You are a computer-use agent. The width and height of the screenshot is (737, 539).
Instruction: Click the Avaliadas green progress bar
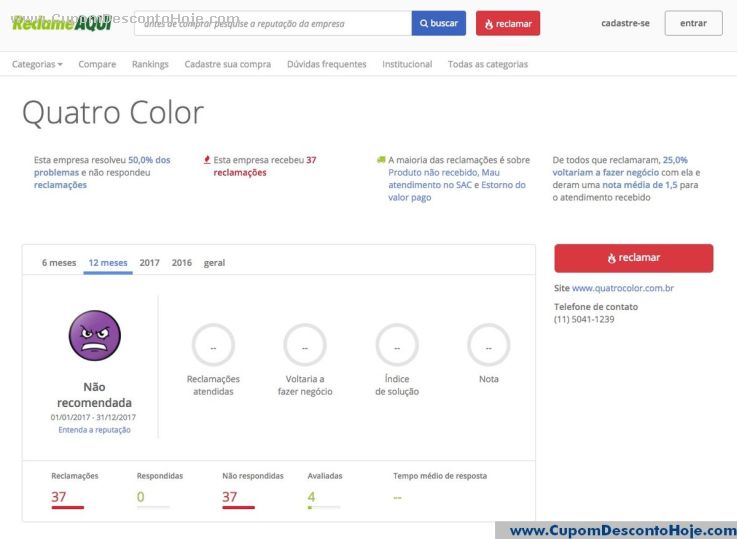point(324,508)
